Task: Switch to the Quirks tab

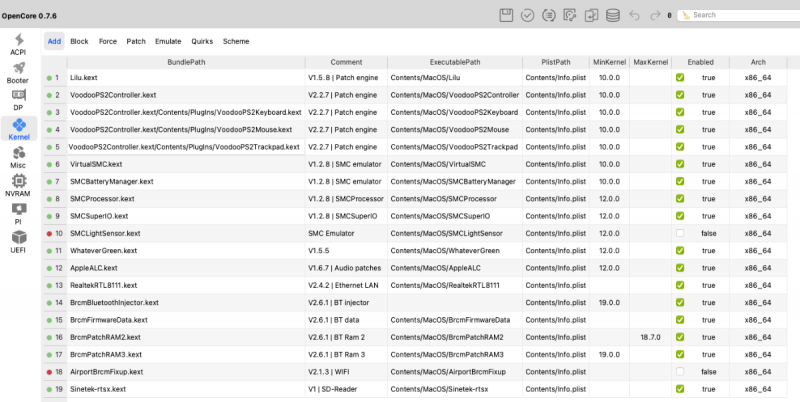Action: (202, 41)
